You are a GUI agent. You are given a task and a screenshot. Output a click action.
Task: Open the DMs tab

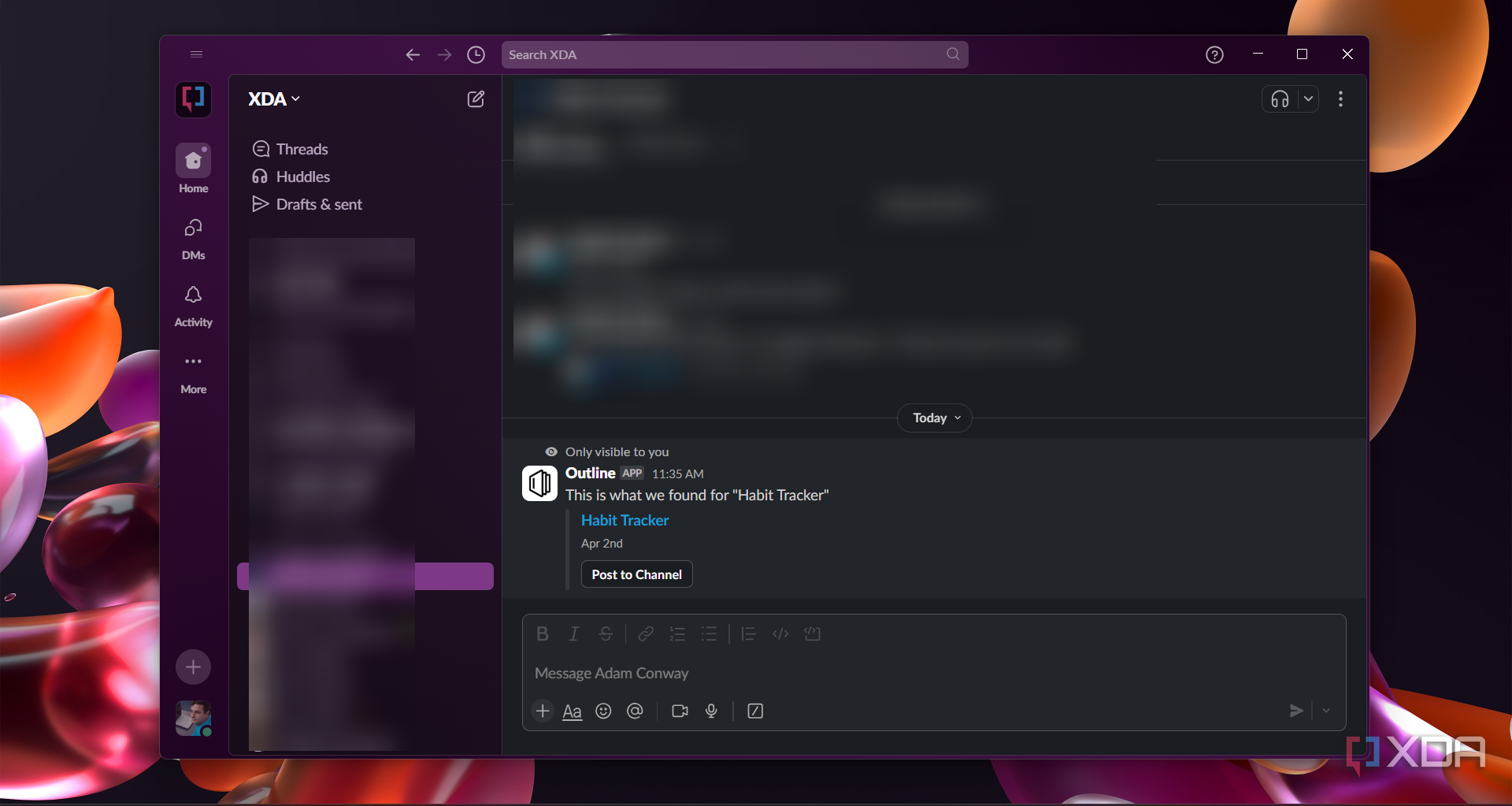[193, 240]
